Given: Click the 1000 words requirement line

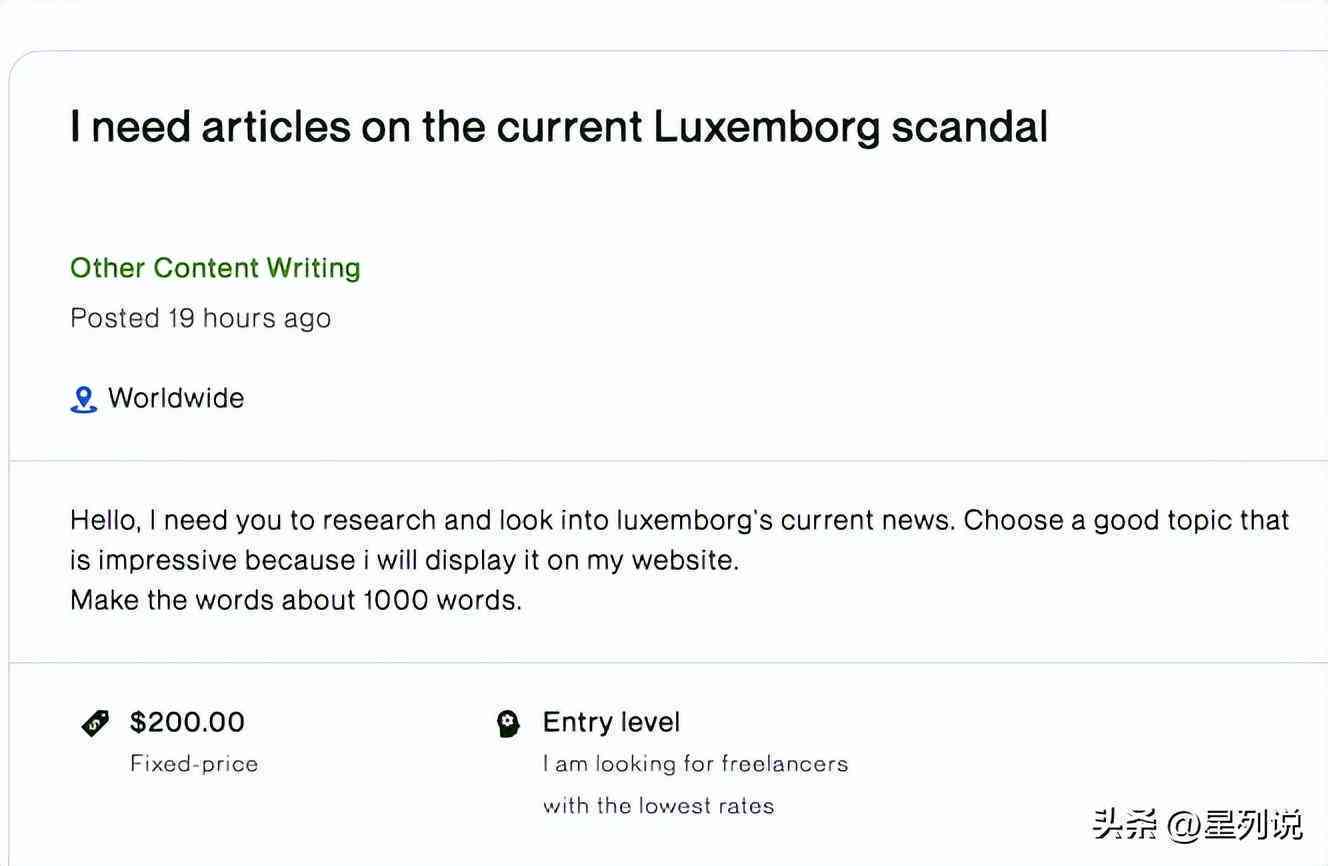Looking at the screenshot, I should (x=296, y=601).
